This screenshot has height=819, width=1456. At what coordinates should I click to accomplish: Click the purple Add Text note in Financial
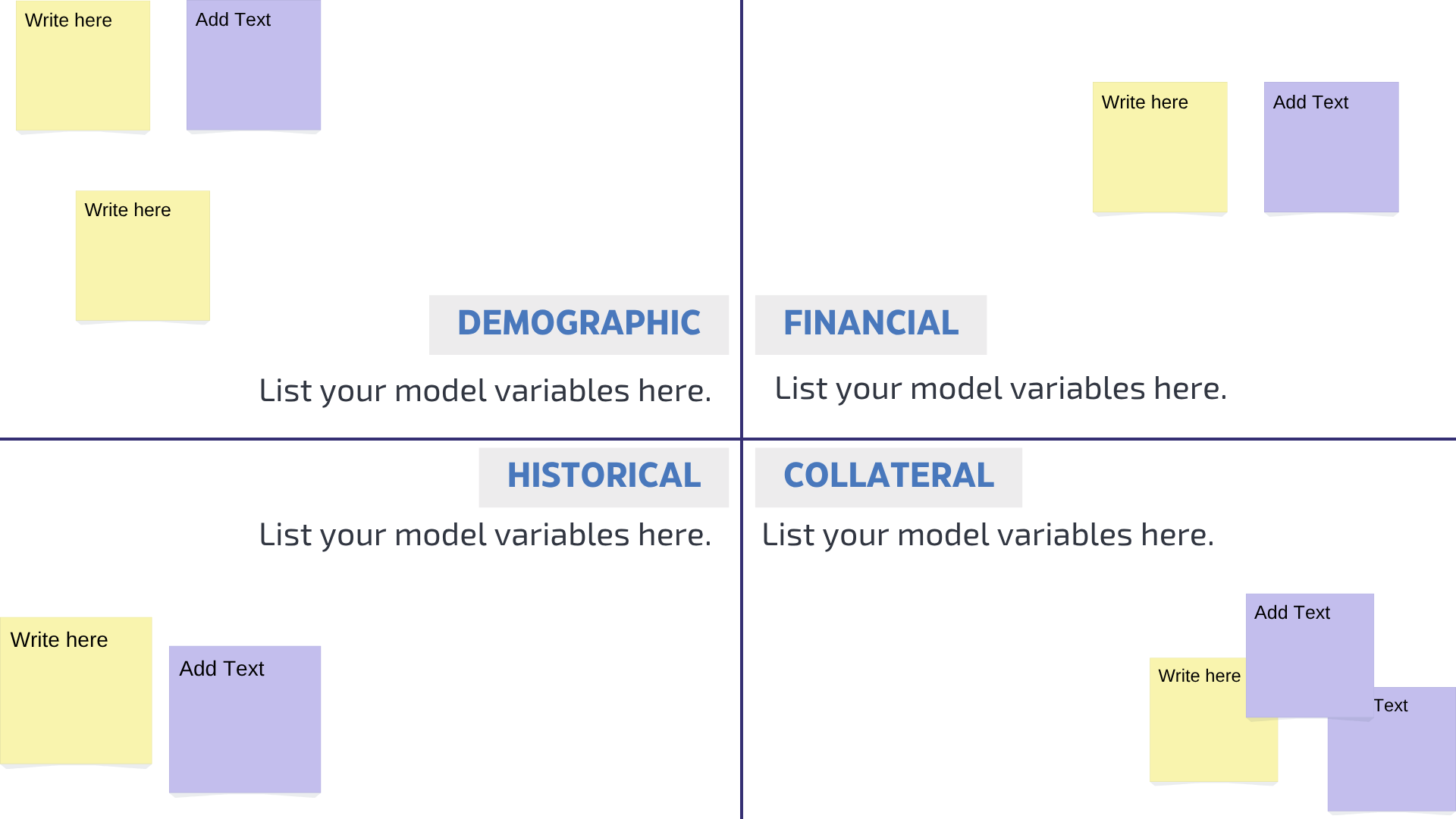pyautogui.click(x=1331, y=148)
